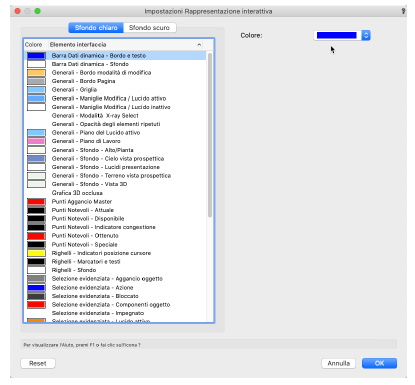Sort by Elemento interfaccia column header
Viewport: 415px width, 385px height.
coord(125,45)
